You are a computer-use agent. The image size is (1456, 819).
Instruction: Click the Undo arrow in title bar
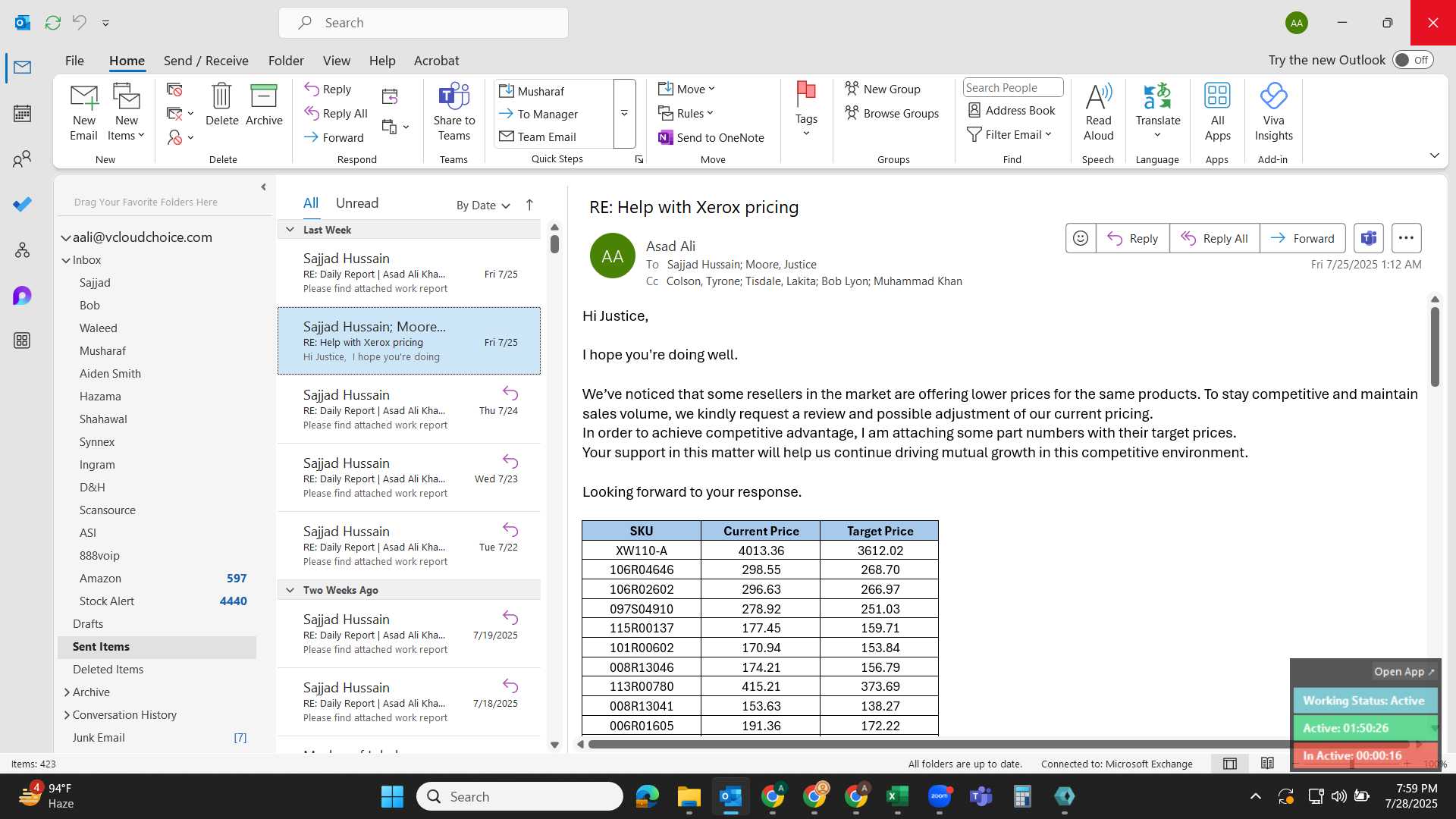(x=80, y=23)
